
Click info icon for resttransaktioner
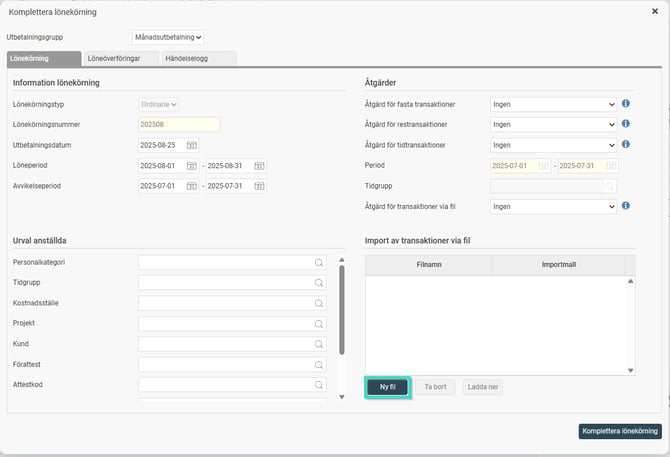tap(626, 124)
